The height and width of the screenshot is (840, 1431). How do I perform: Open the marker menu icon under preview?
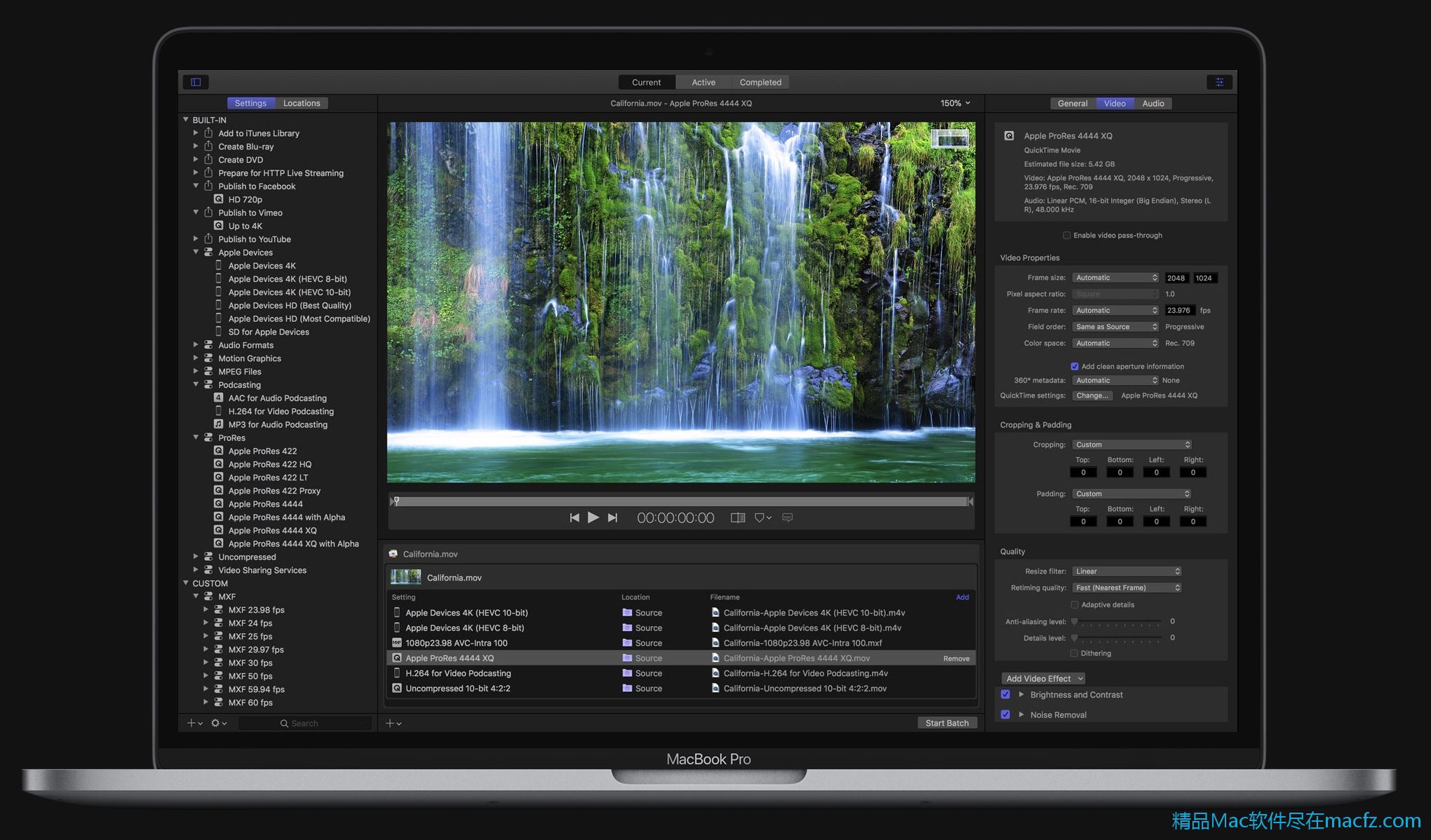pos(762,517)
